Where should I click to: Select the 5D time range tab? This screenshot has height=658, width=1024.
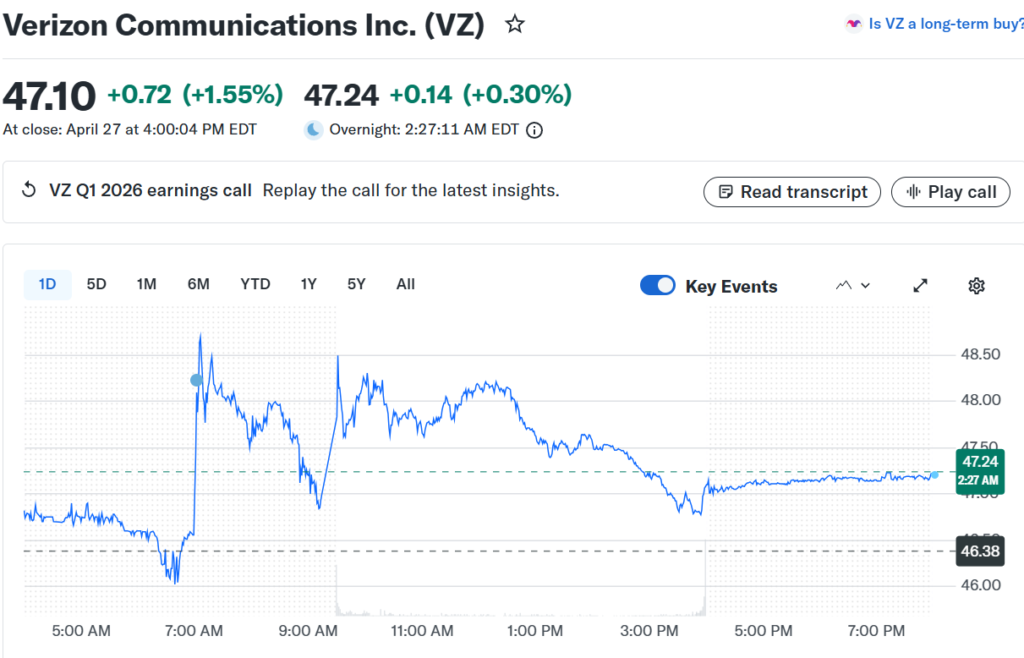96,284
